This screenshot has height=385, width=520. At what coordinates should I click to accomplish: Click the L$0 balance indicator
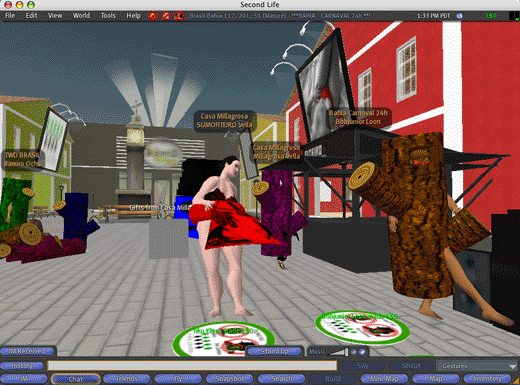[491, 16]
